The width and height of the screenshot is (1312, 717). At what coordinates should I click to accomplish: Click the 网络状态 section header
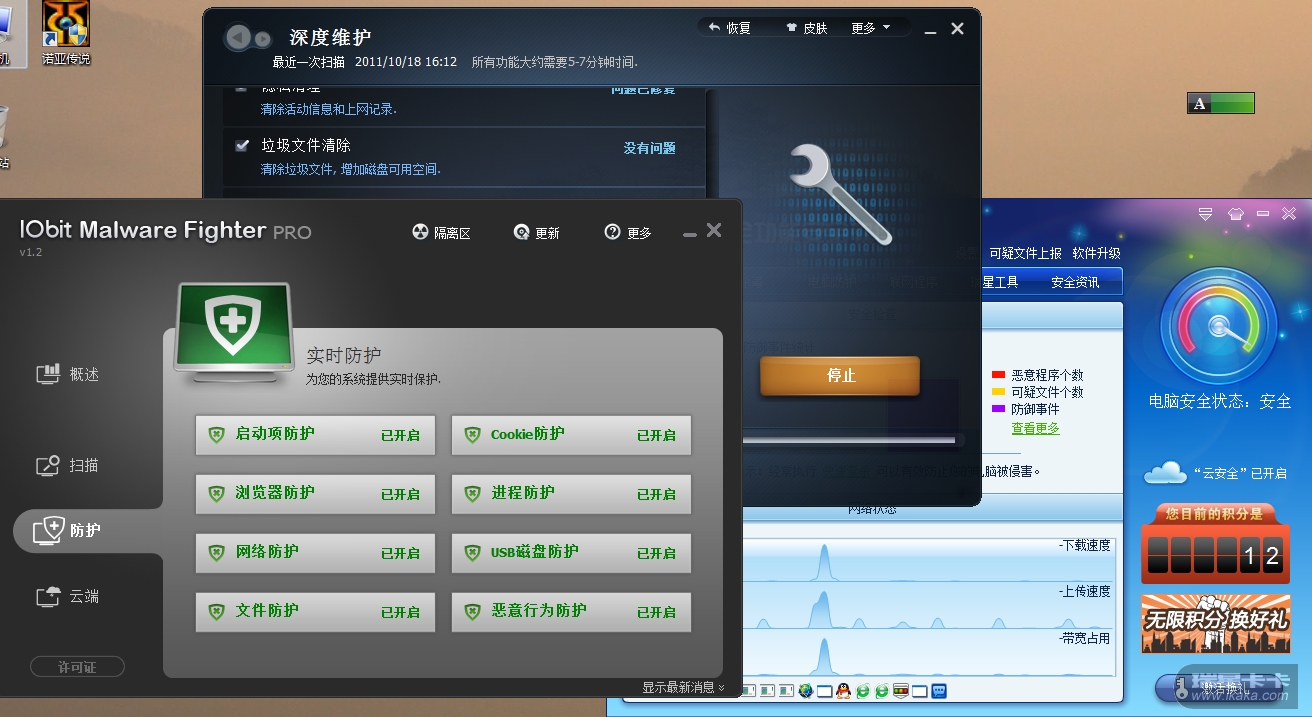(x=872, y=509)
